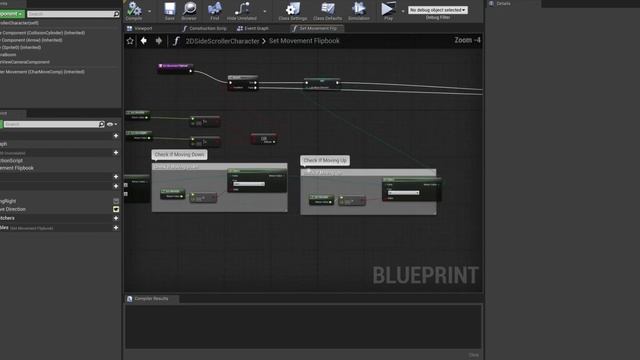This screenshot has height=360, width=640.
Task: Select the CameraBoom component row
Action: coord(60,55)
